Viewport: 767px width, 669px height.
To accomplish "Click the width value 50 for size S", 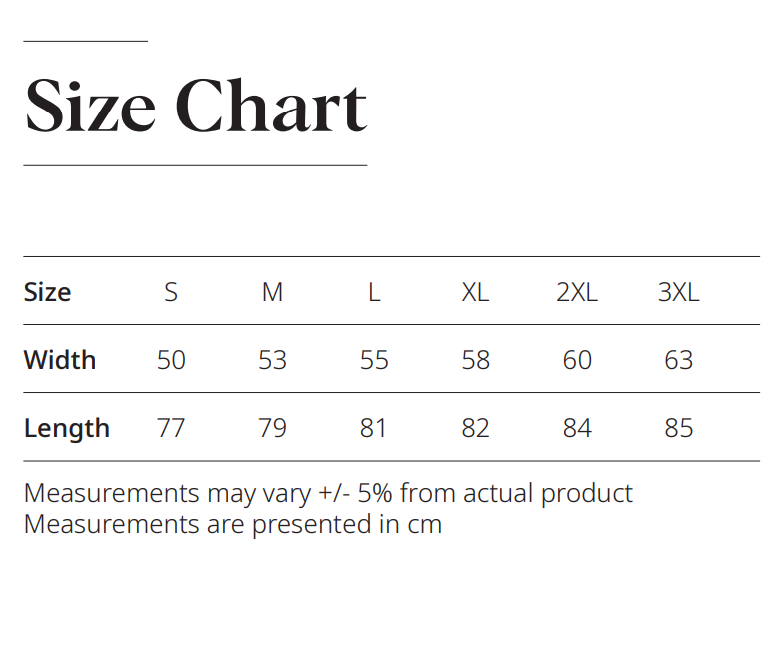I will coord(171,360).
